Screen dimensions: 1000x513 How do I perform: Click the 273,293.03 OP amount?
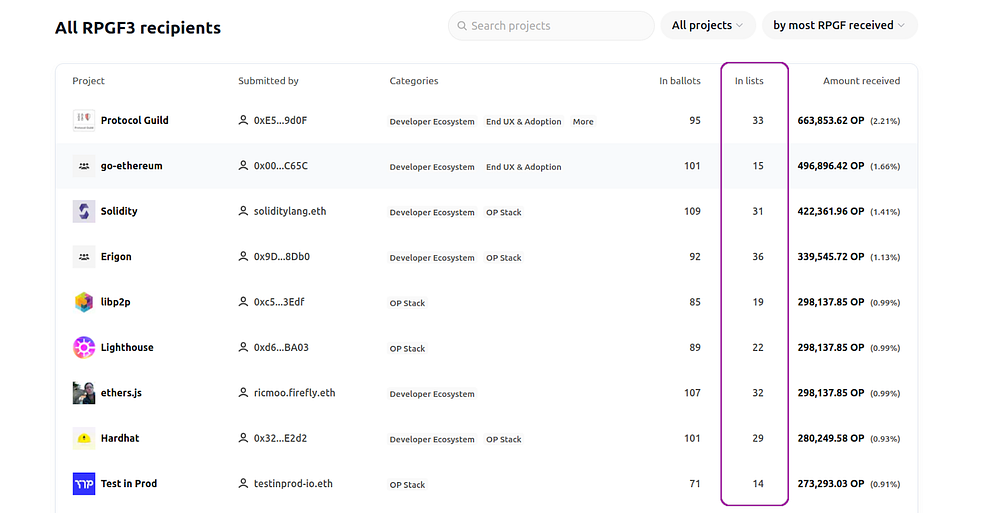coord(831,484)
